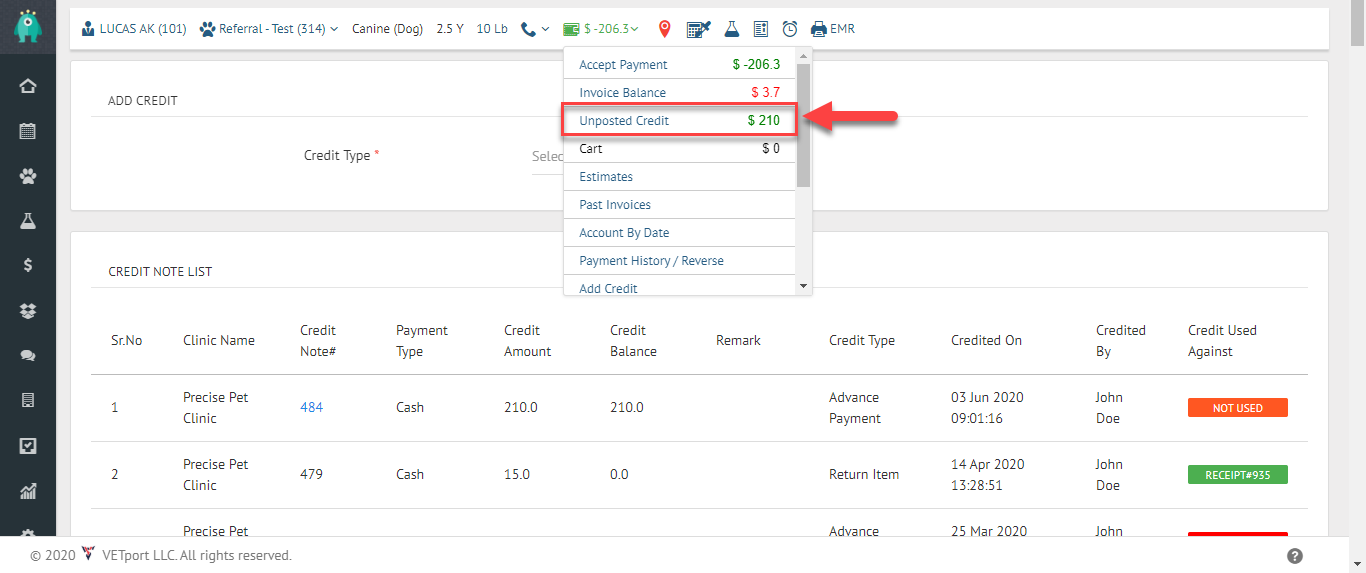Choose Unposted Credit in the menu
This screenshot has height=573, width=1366.
click(680, 120)
